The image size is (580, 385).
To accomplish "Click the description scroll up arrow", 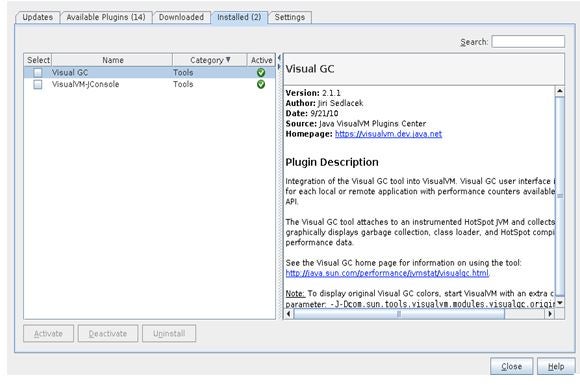I will (560, 91).
